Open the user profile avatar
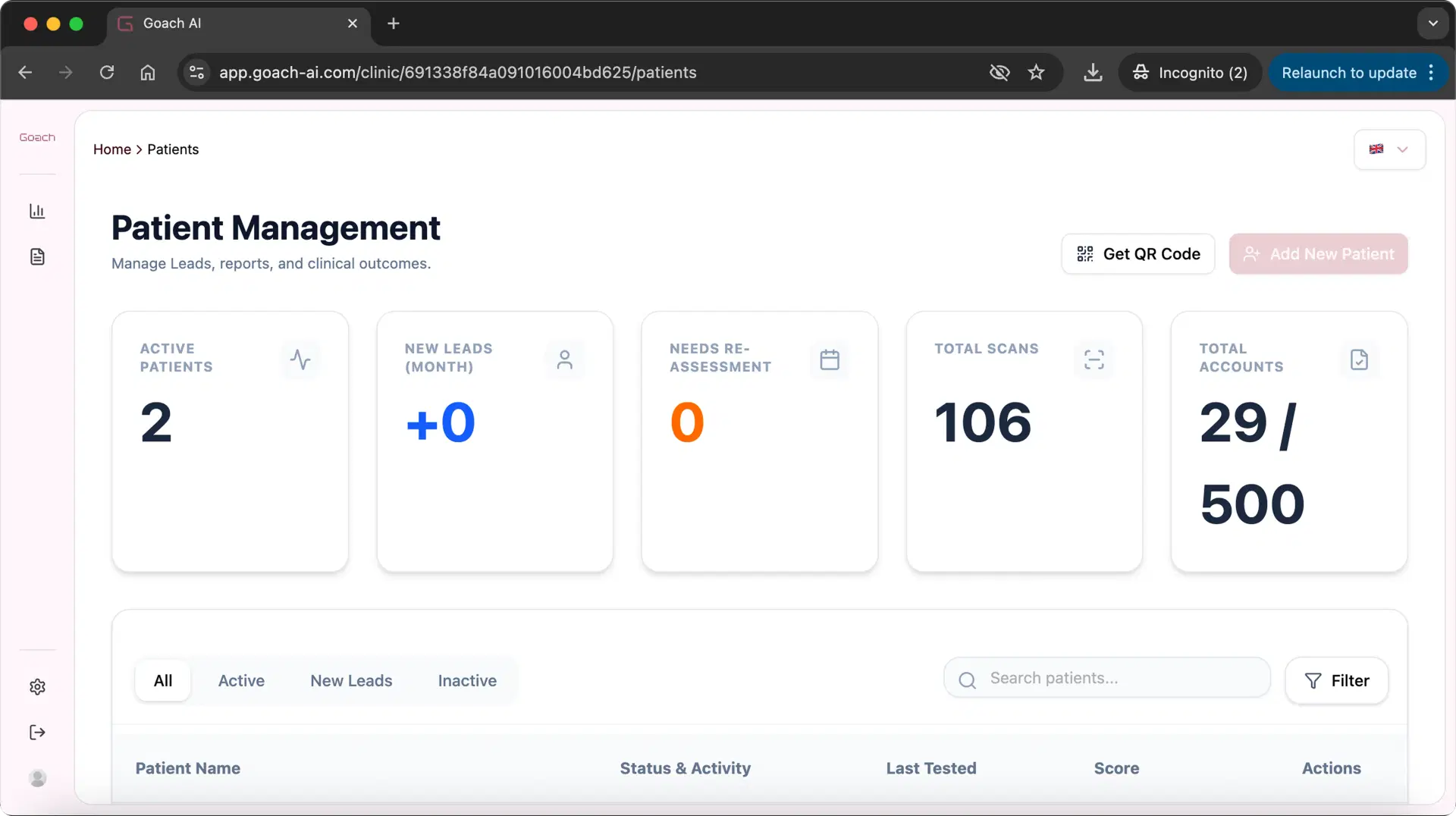This screenshot has width=1456, height=816. (x=37, y=778)
